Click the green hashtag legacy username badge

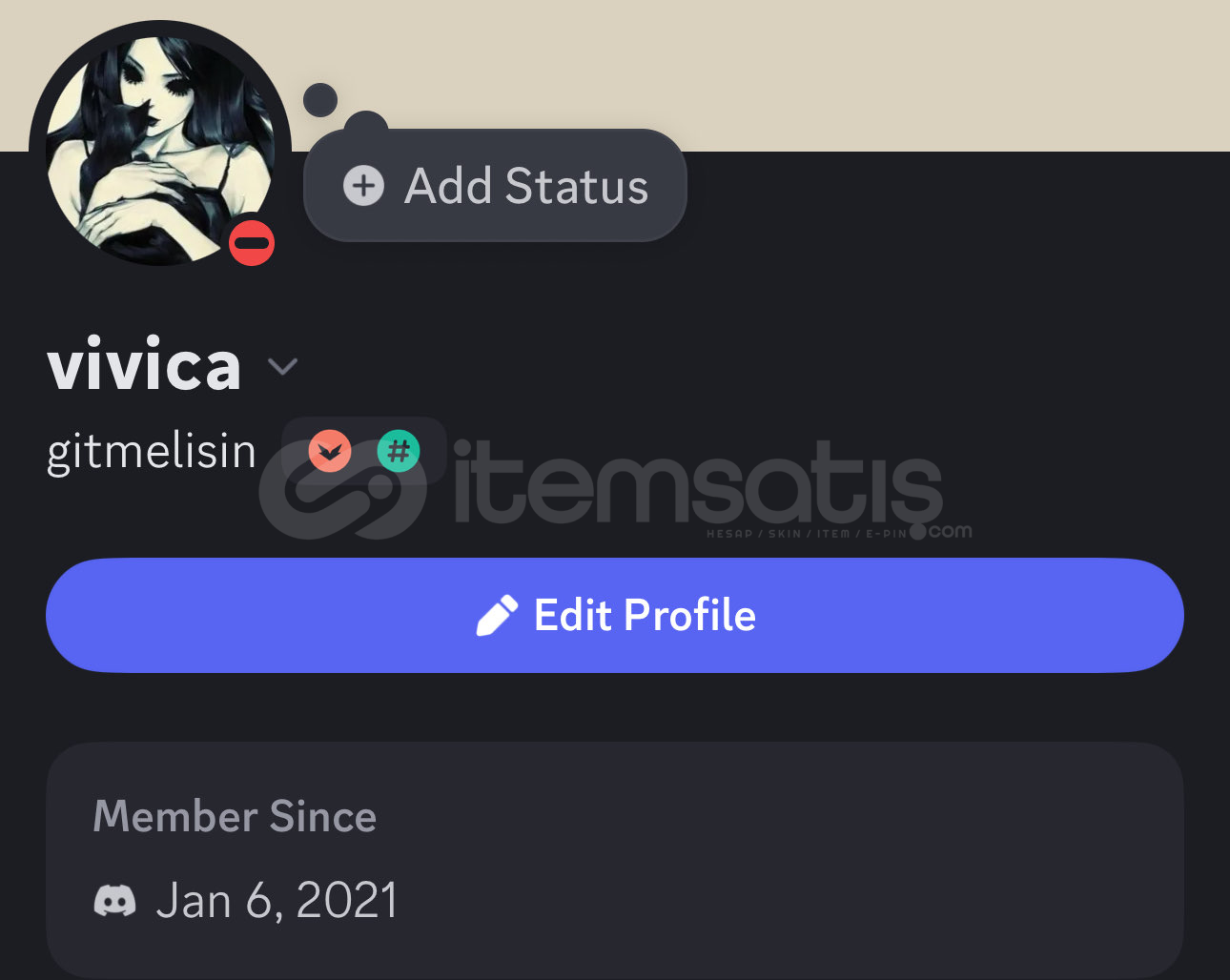(399, 451)
